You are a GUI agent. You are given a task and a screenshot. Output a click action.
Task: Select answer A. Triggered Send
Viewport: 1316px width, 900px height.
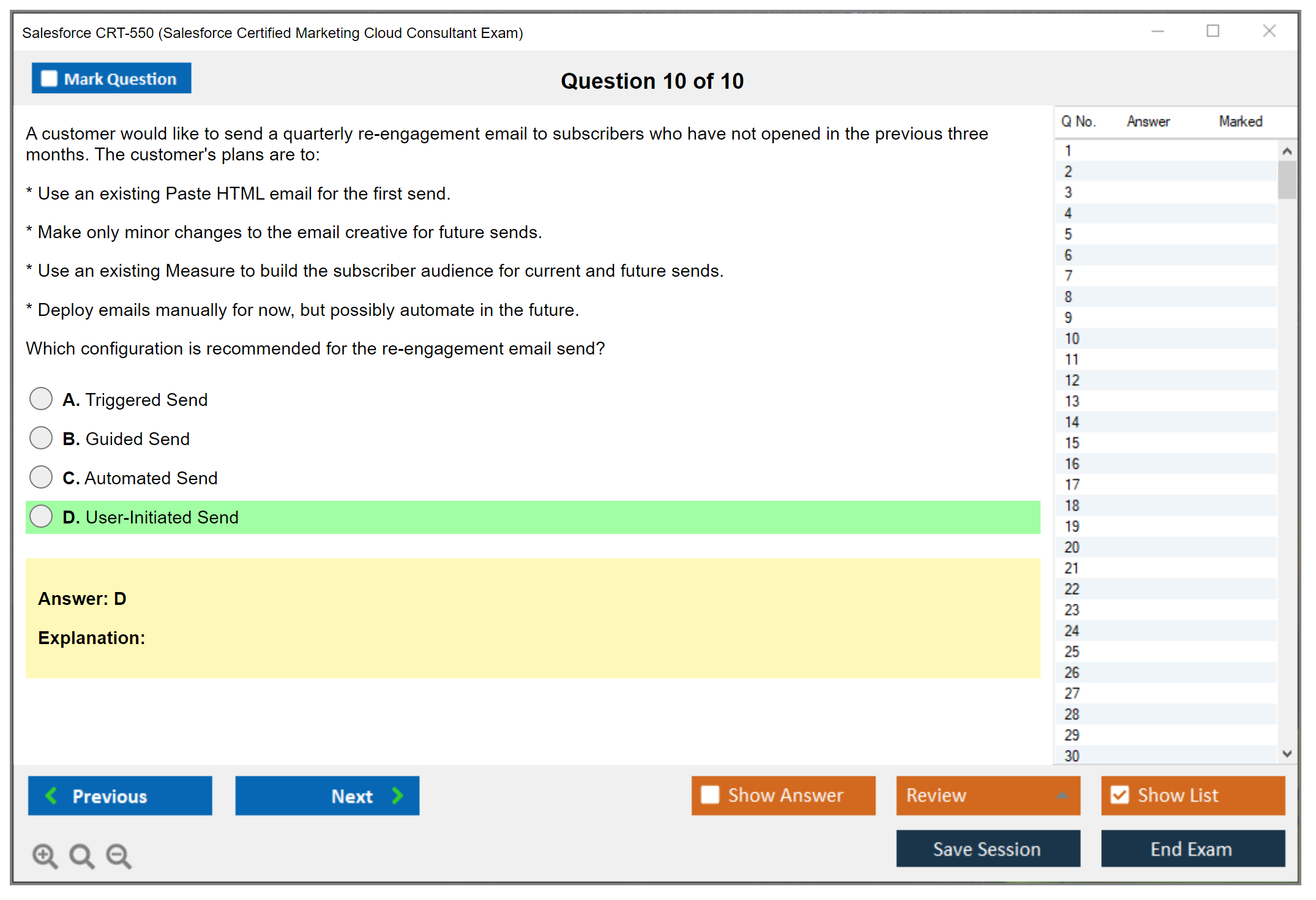[41, 399]
